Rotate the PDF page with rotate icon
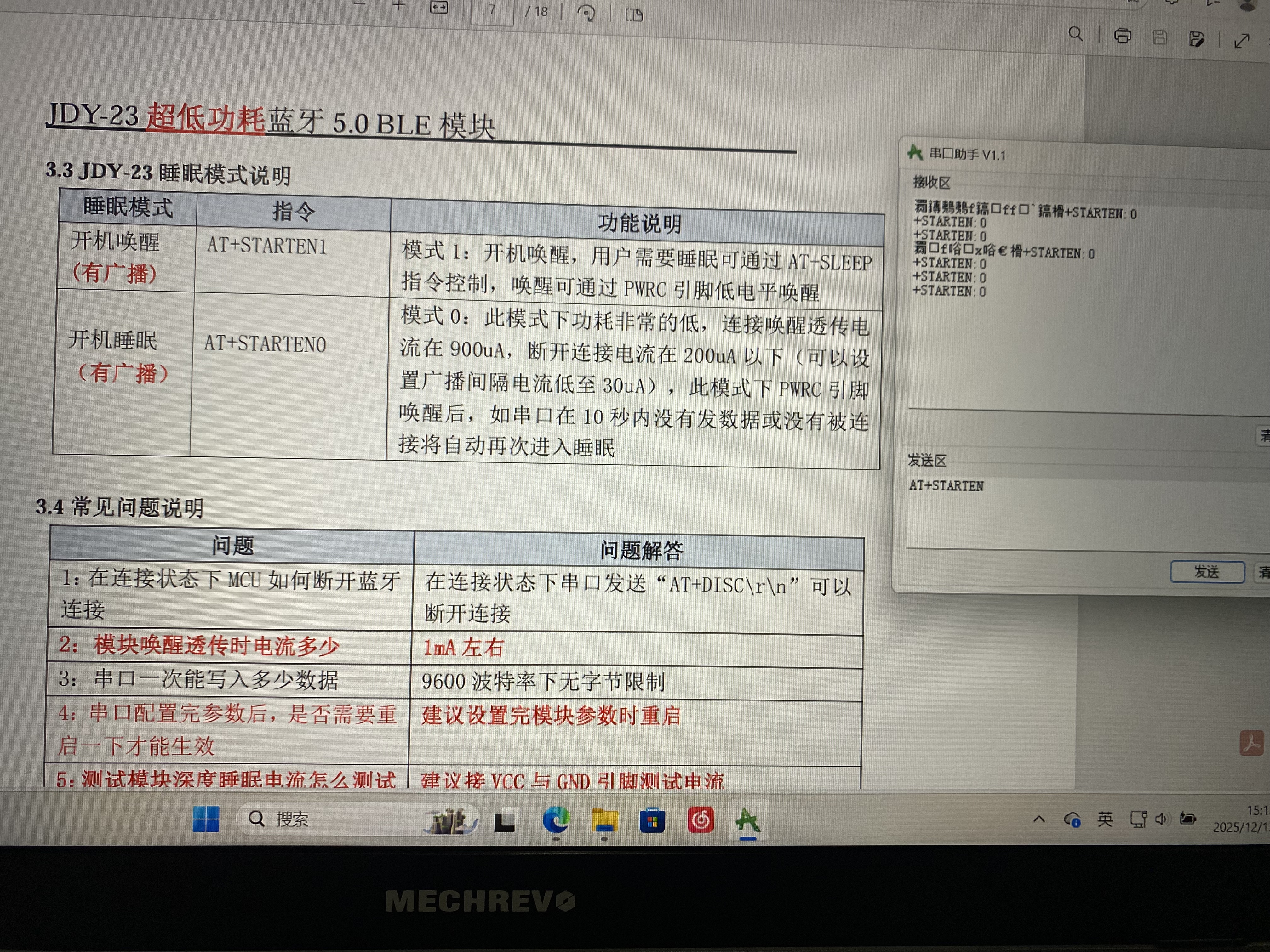1270x952 pixels. tap(586, 13)
